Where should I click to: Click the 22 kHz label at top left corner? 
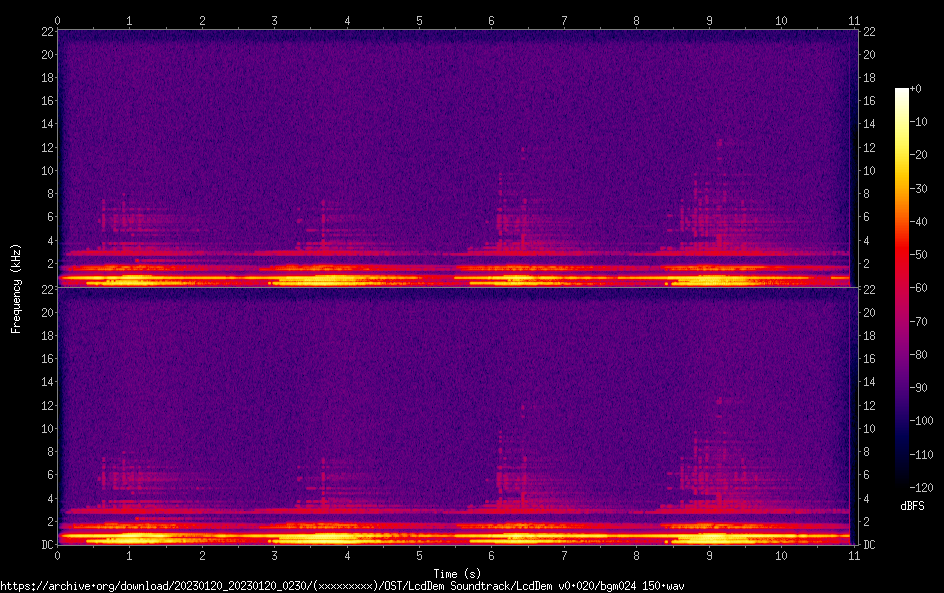click(x=46, y=31)
